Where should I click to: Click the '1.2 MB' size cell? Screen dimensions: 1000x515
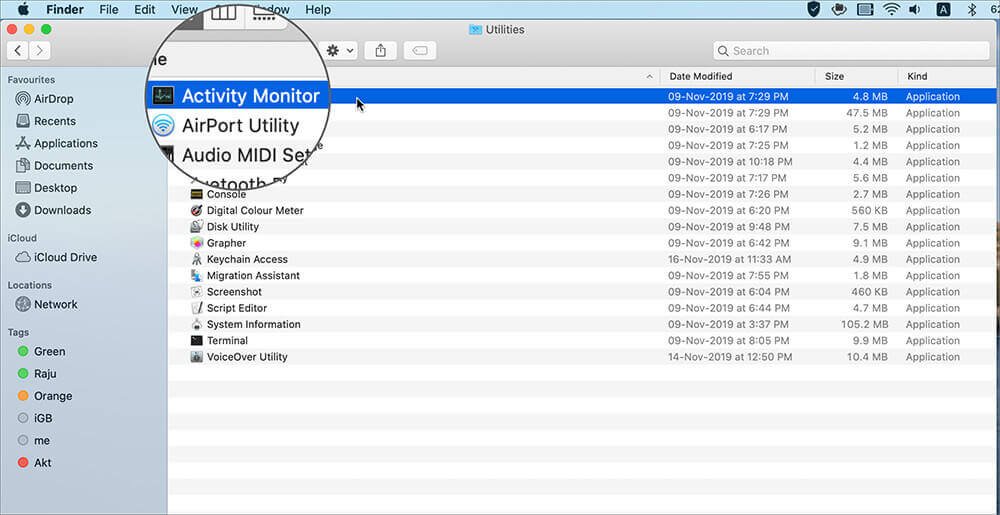(x=869, y=146)
